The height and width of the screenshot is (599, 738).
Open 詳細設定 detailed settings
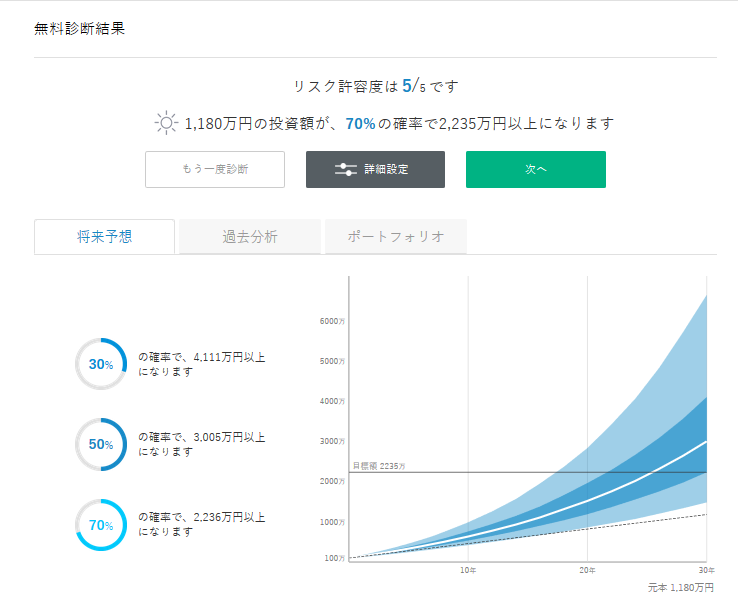(x=375, y=169)
